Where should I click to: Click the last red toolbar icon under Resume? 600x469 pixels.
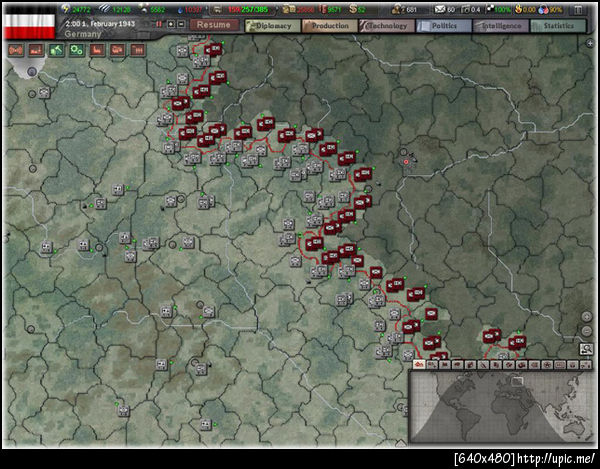138,50
